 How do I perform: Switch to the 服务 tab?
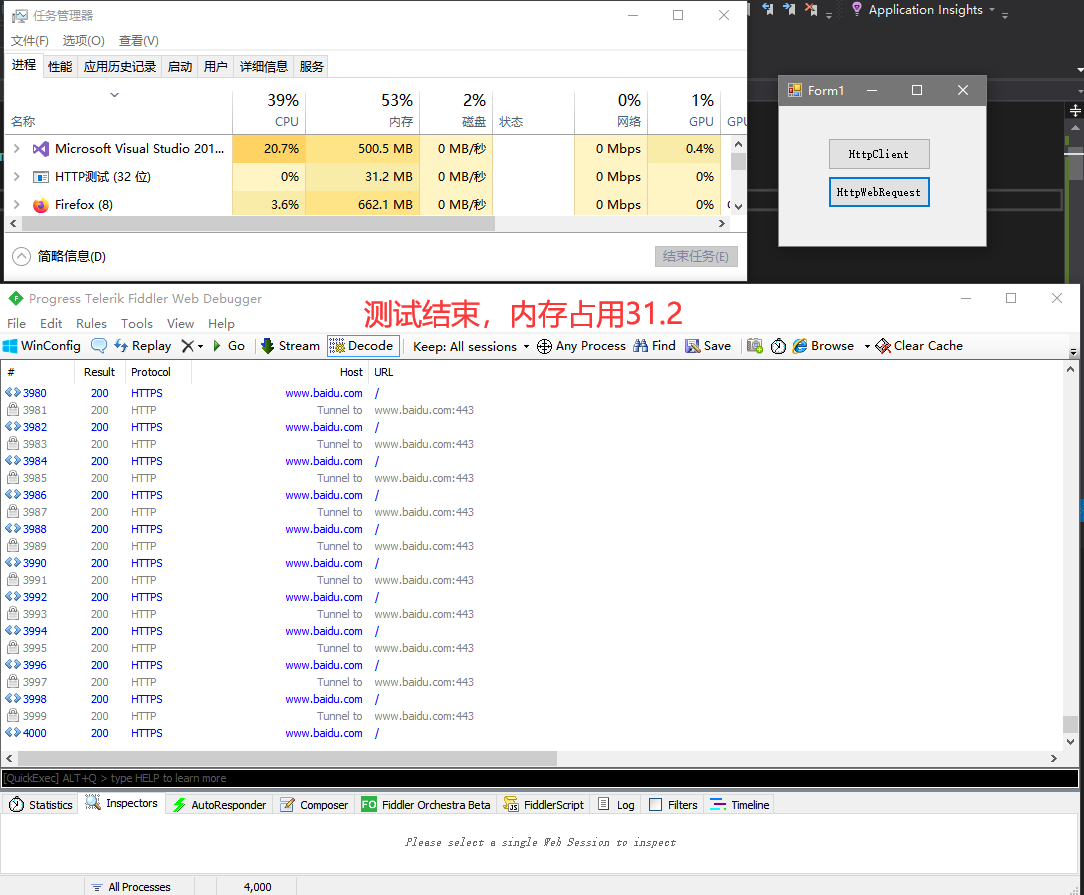pos(311,66)
